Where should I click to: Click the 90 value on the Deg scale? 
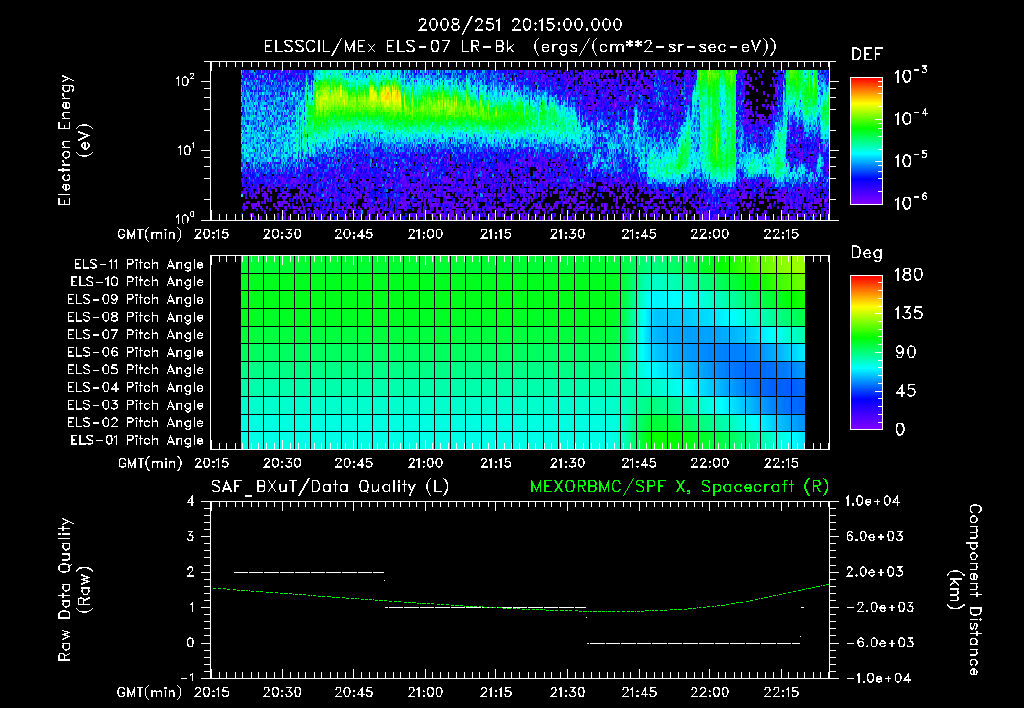coord(906,352)
